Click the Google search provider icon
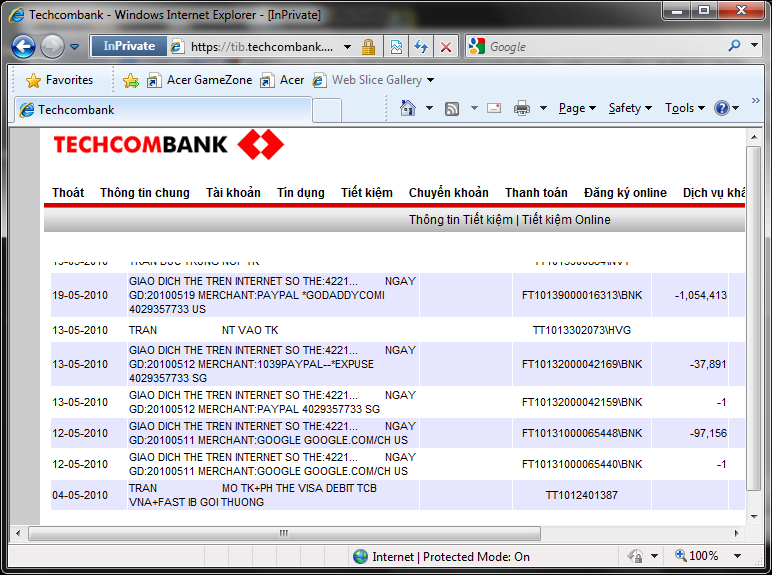777x580 pixels. pos(477,46)
